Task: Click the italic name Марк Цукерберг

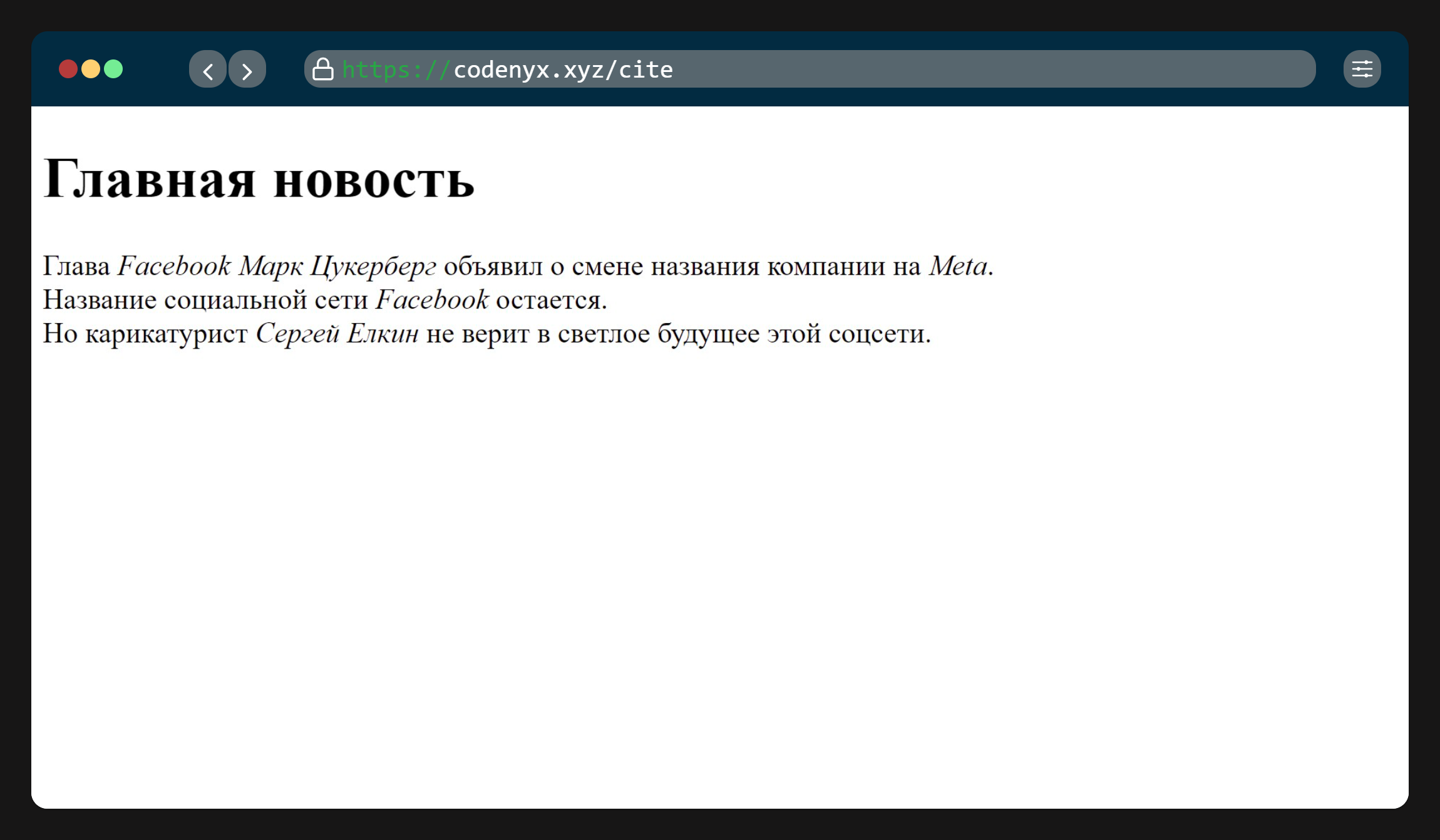Action: click(x=337, y=267)
